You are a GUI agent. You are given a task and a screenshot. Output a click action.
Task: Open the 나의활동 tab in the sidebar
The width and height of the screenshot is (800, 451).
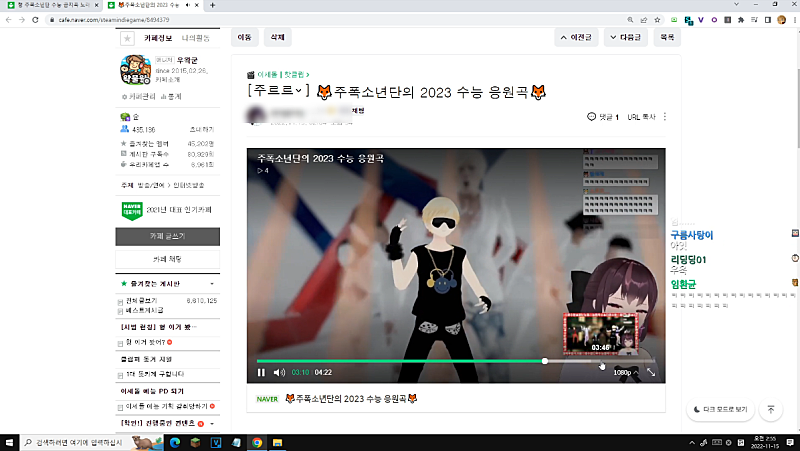click(196, 38)
